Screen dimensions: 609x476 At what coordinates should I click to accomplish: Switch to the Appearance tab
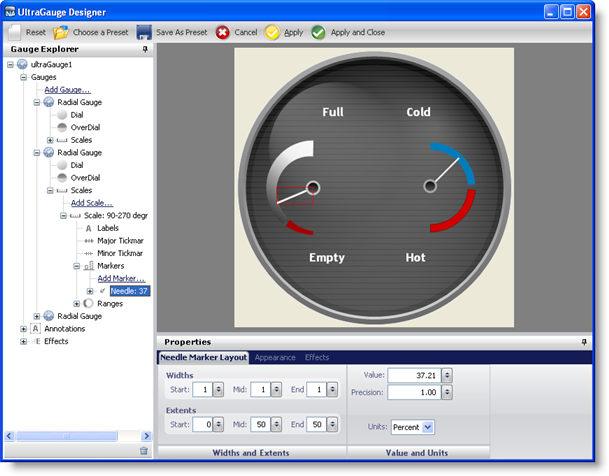click(x=274, y=357)
